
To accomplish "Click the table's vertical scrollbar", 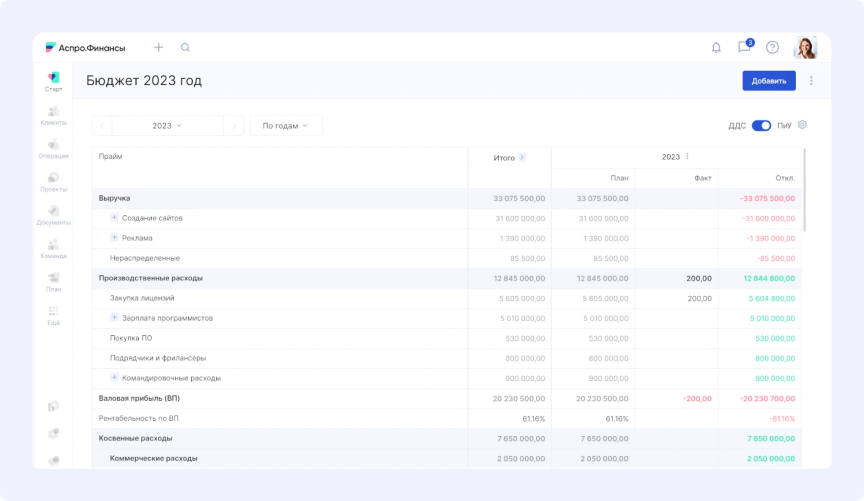I will [x=804, y=180].
